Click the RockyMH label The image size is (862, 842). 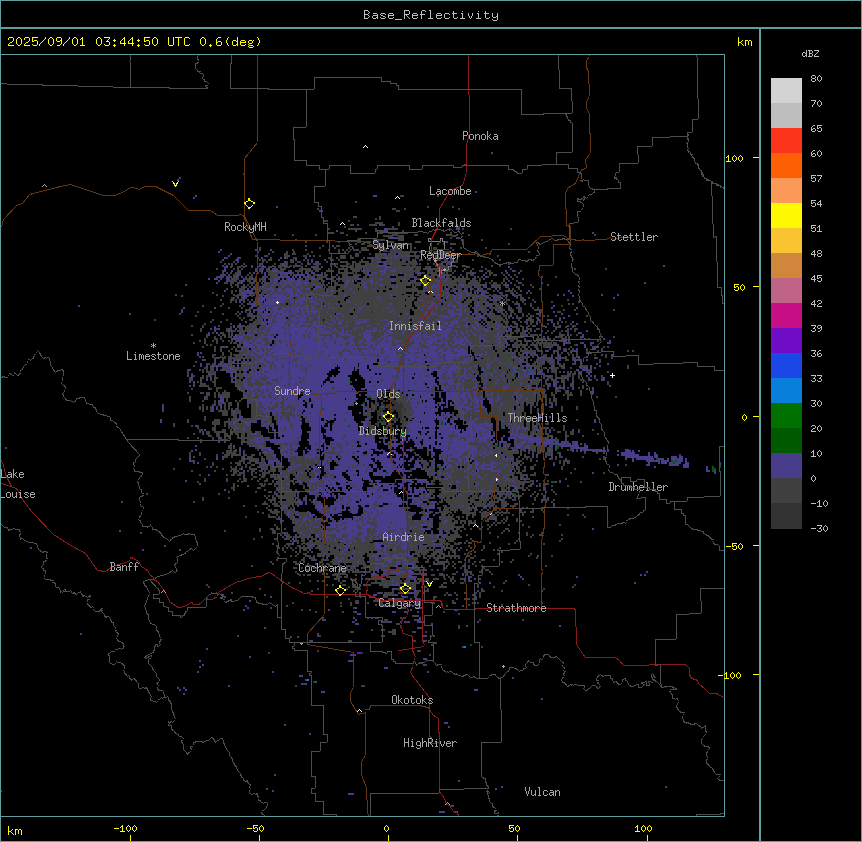(x=245, y=227)
